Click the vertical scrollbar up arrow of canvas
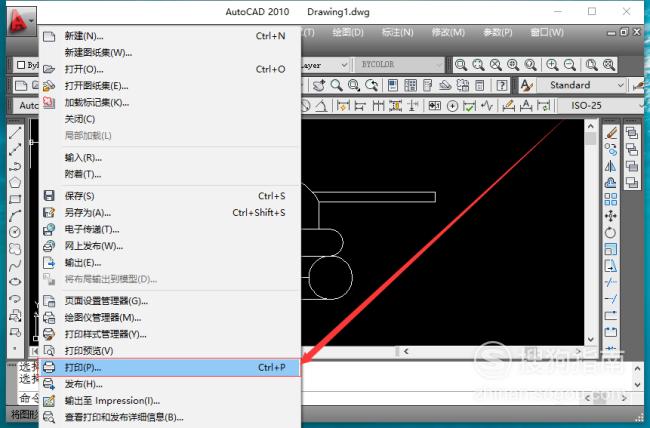The height and width of the screenshot is (428, 650). [591, 126]
